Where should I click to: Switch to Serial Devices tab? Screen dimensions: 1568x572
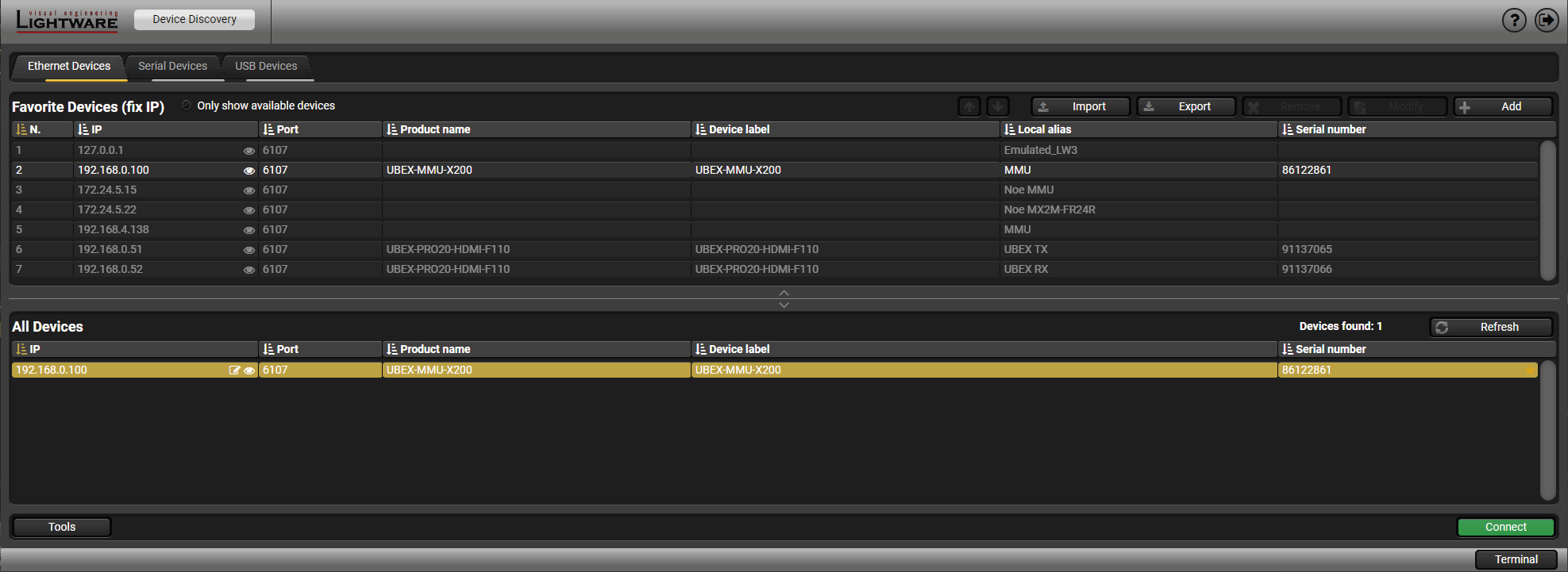pyautogui.click(x=172, y=67)
